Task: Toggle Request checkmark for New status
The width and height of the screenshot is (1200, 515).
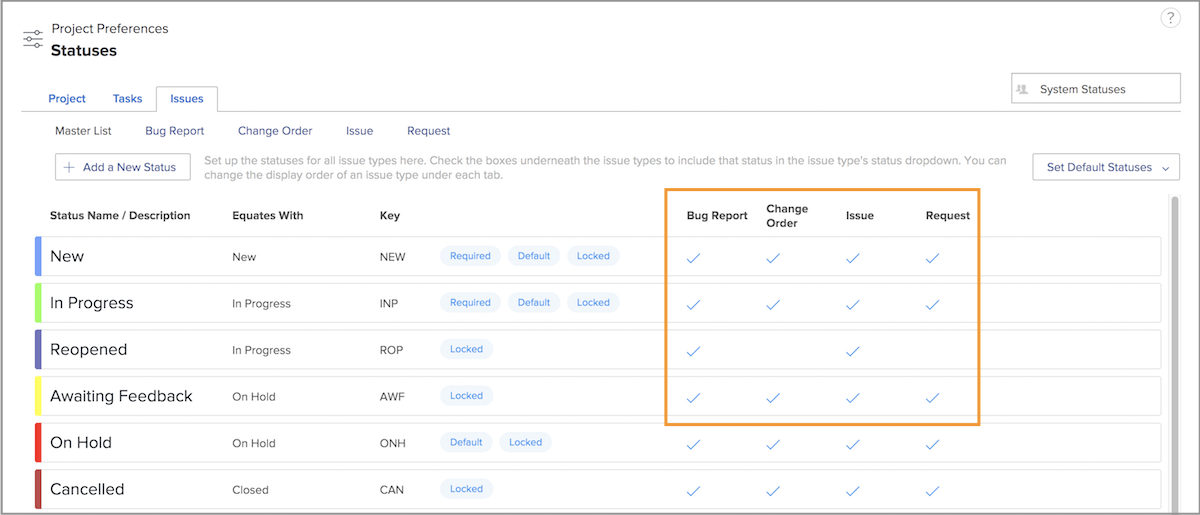Action: pos(932,257)
